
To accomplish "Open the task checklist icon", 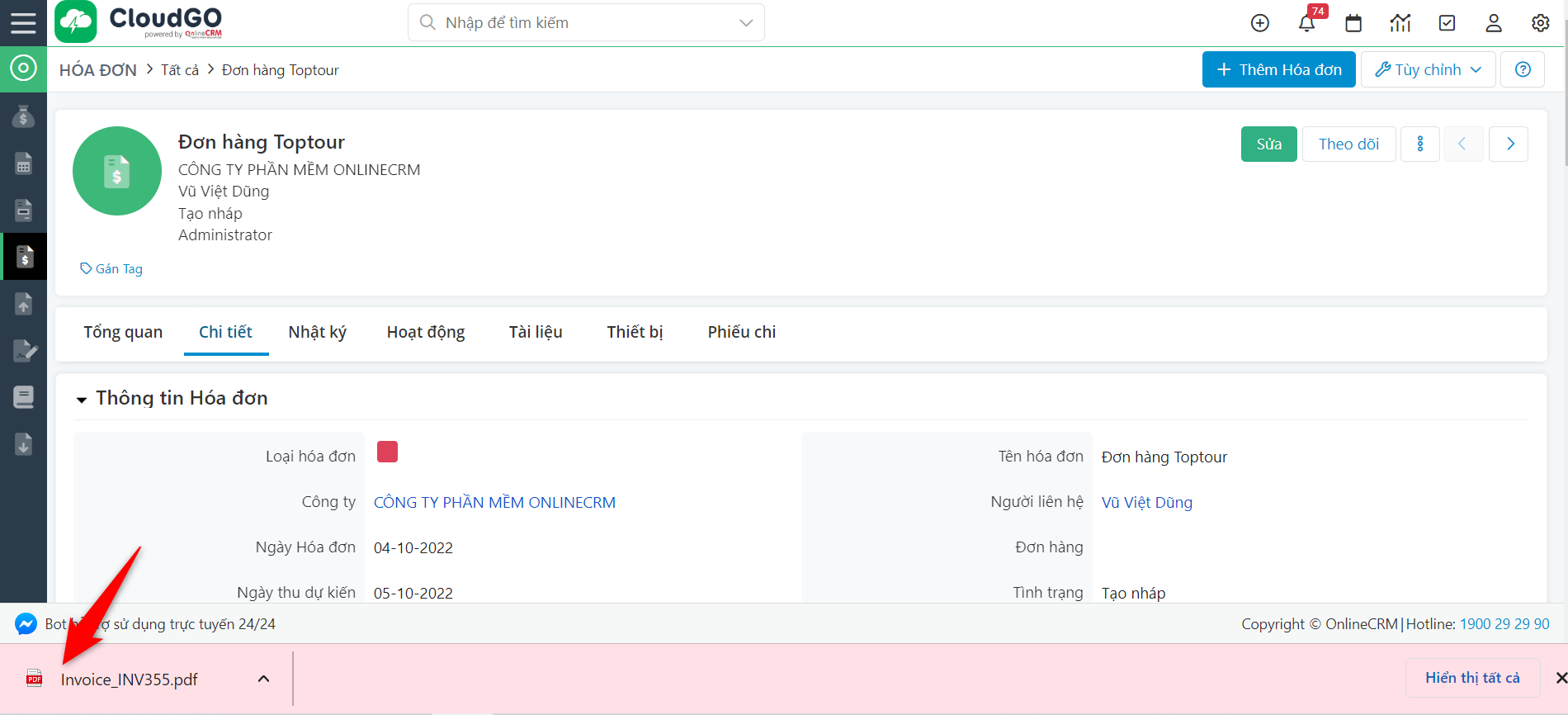I will [1448, 23].
